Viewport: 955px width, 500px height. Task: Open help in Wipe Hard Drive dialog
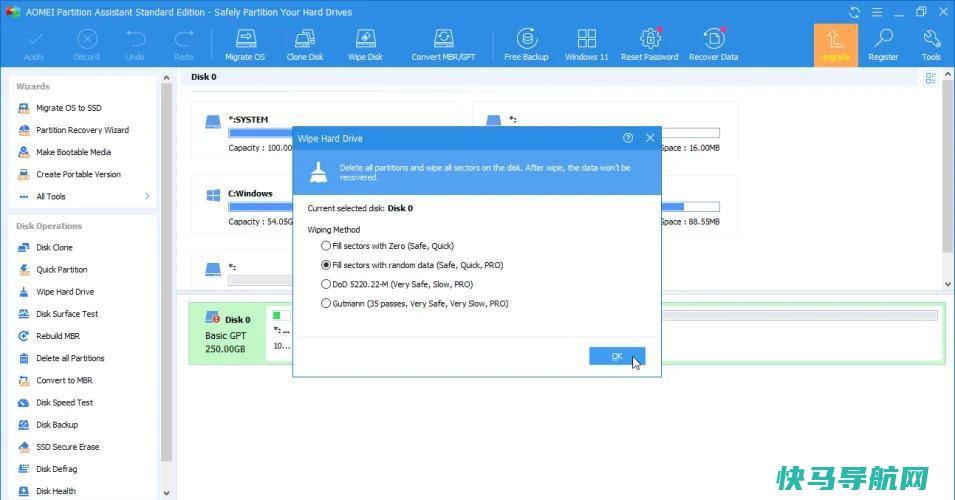(628, 138)
